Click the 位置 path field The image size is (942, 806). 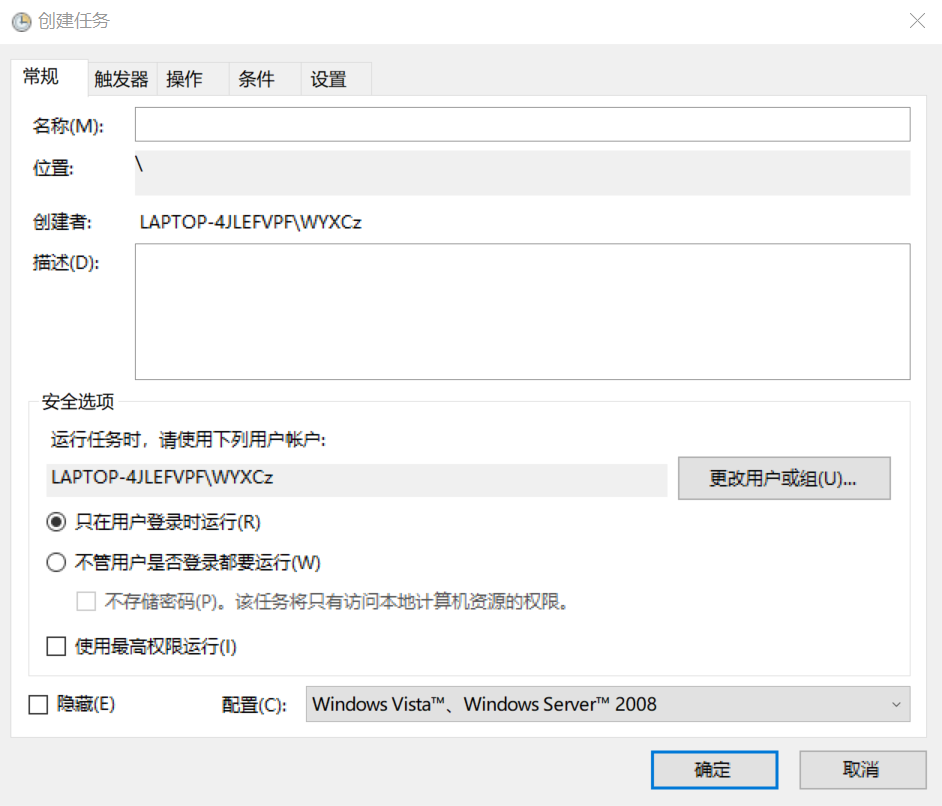[522, 173]
